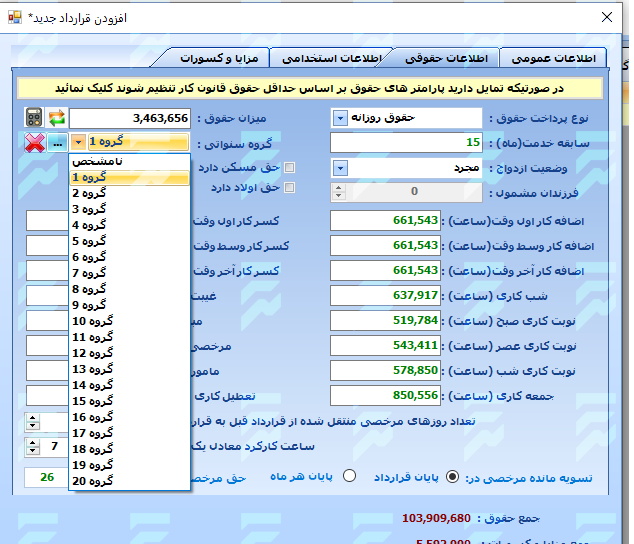Open the وضعیت ازدواج dropdown
634x544 pixels.
pos(340,167)
